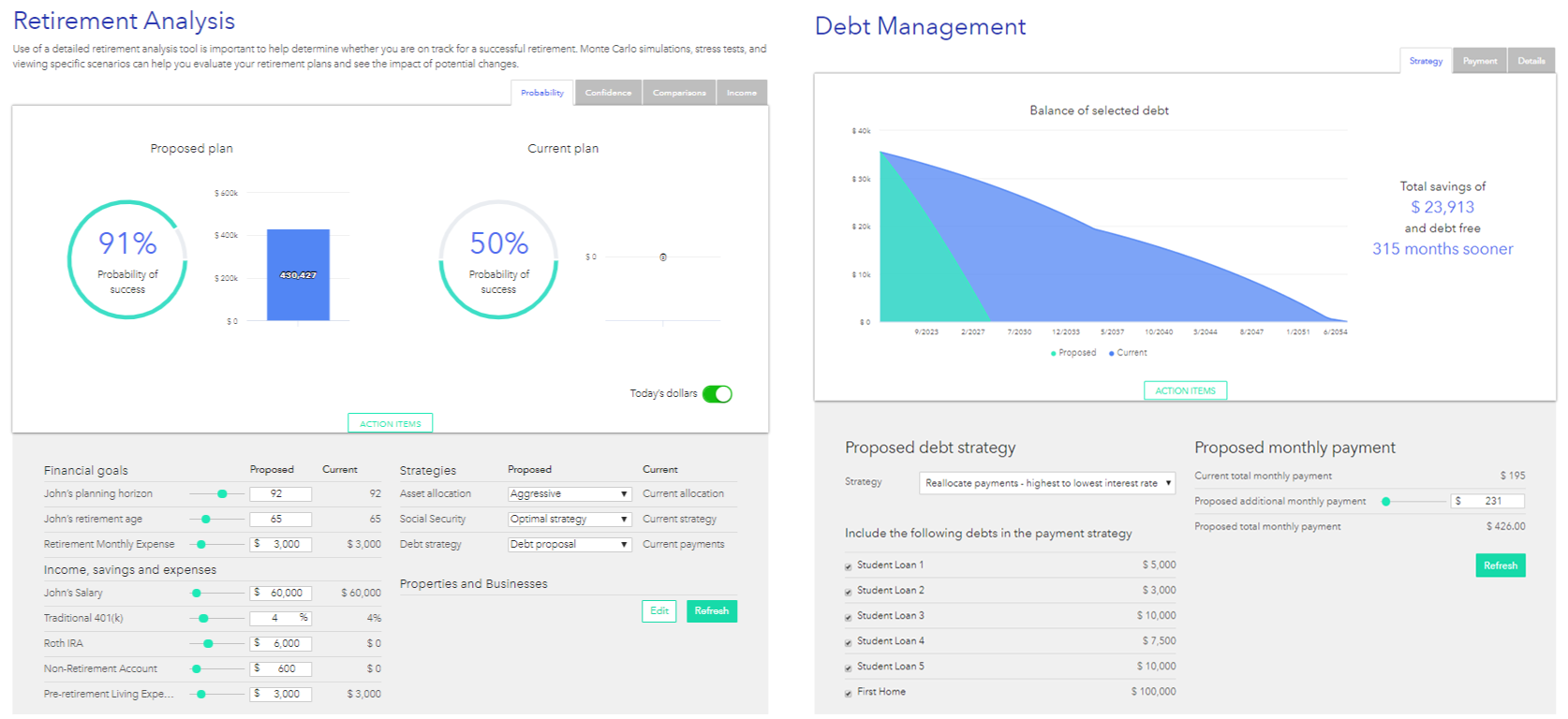Image resolution: width=1568 pixels, height=719 pixels.
Task: Expand the debt Strategy reallocate payments dropdown
Action: coord(1047,483)
